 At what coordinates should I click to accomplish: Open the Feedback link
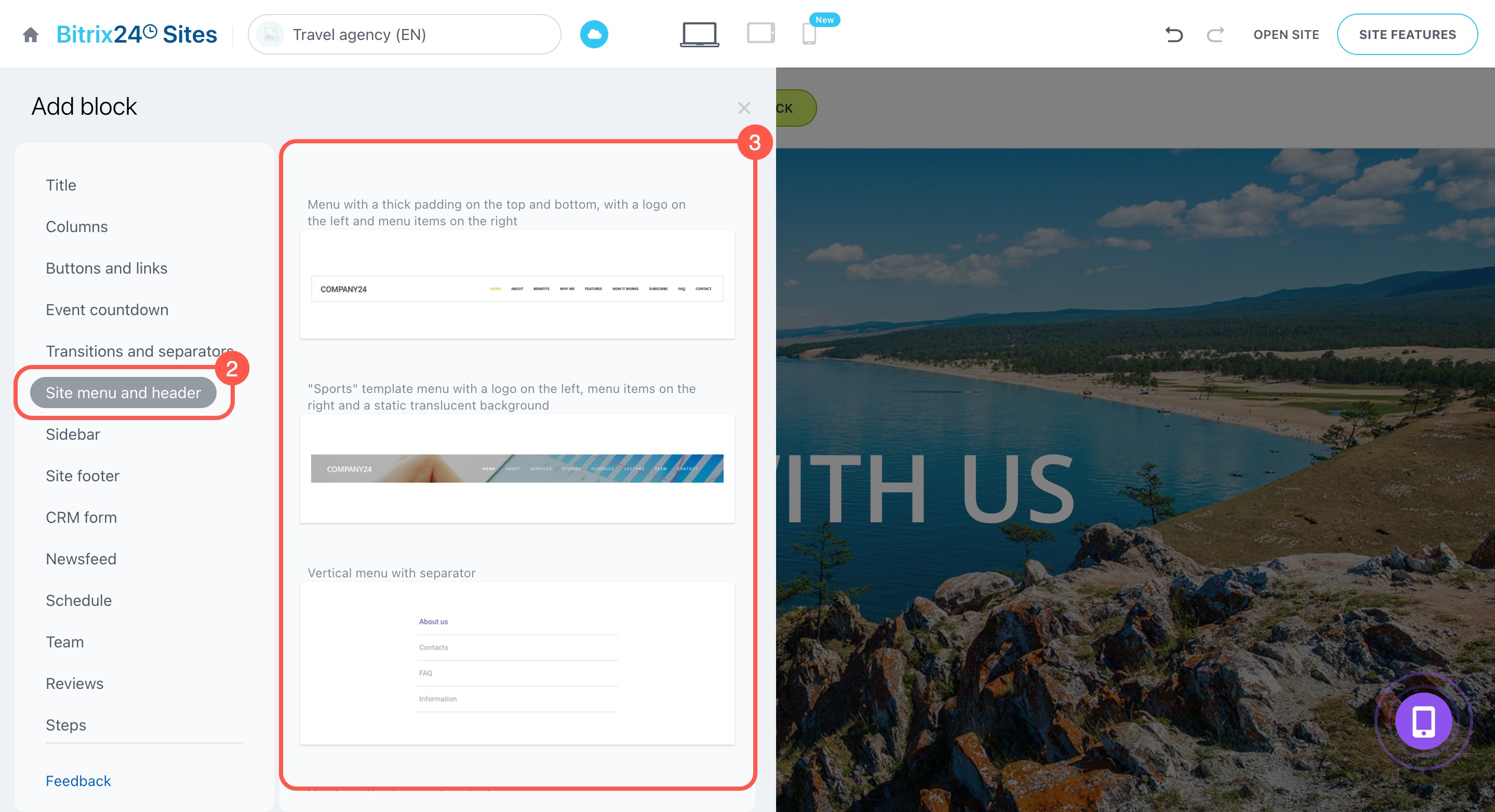(78, 781)
